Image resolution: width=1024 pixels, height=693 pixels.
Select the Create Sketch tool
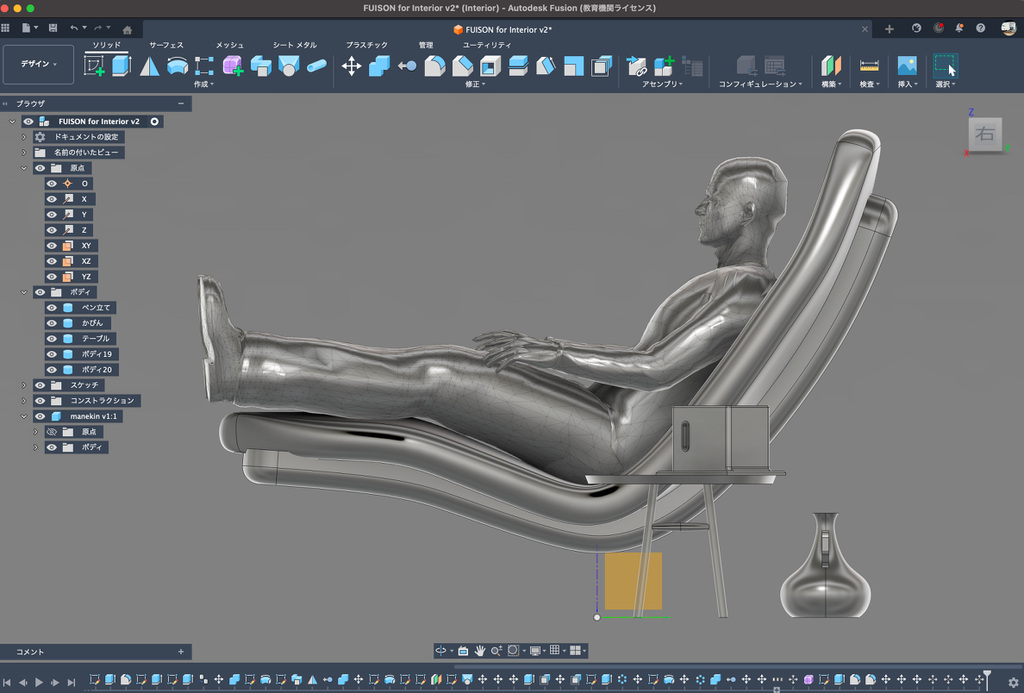pyautogui.click(x=95, y=66)
